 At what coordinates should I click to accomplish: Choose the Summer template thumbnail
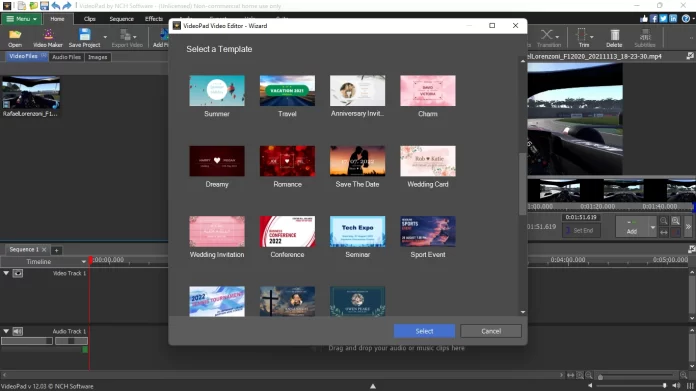pos(217,91)
